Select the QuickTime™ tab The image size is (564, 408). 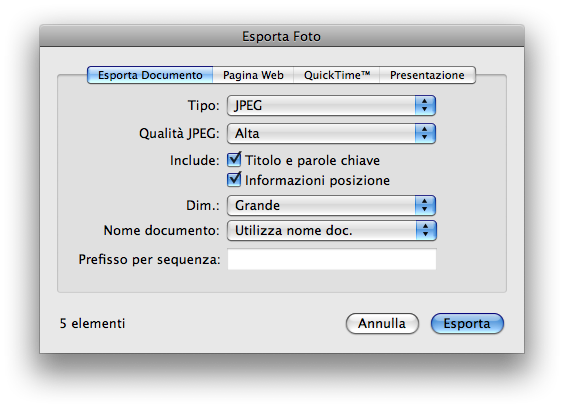click(337, 75)
